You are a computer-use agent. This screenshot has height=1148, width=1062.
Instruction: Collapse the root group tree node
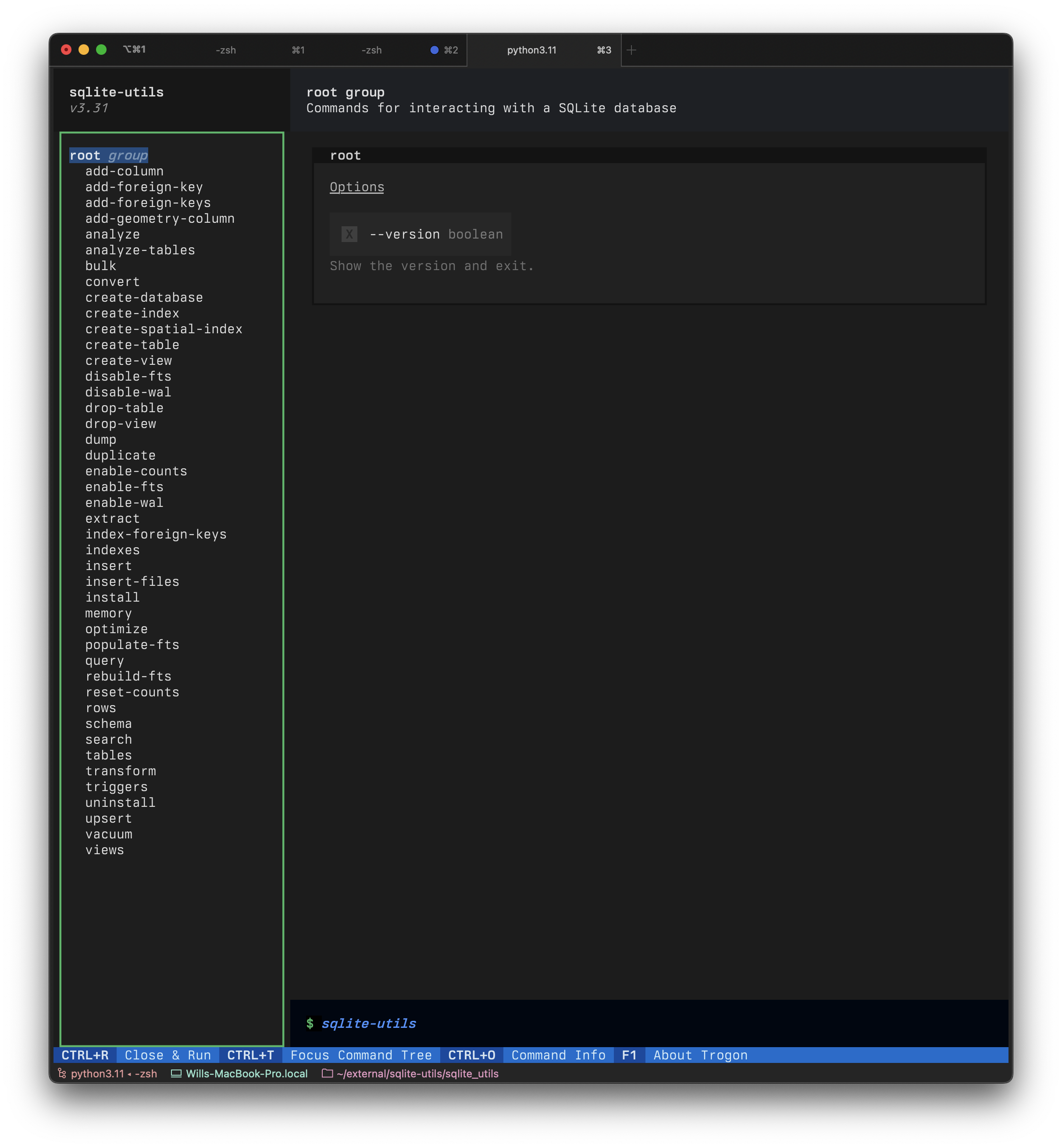108,155
